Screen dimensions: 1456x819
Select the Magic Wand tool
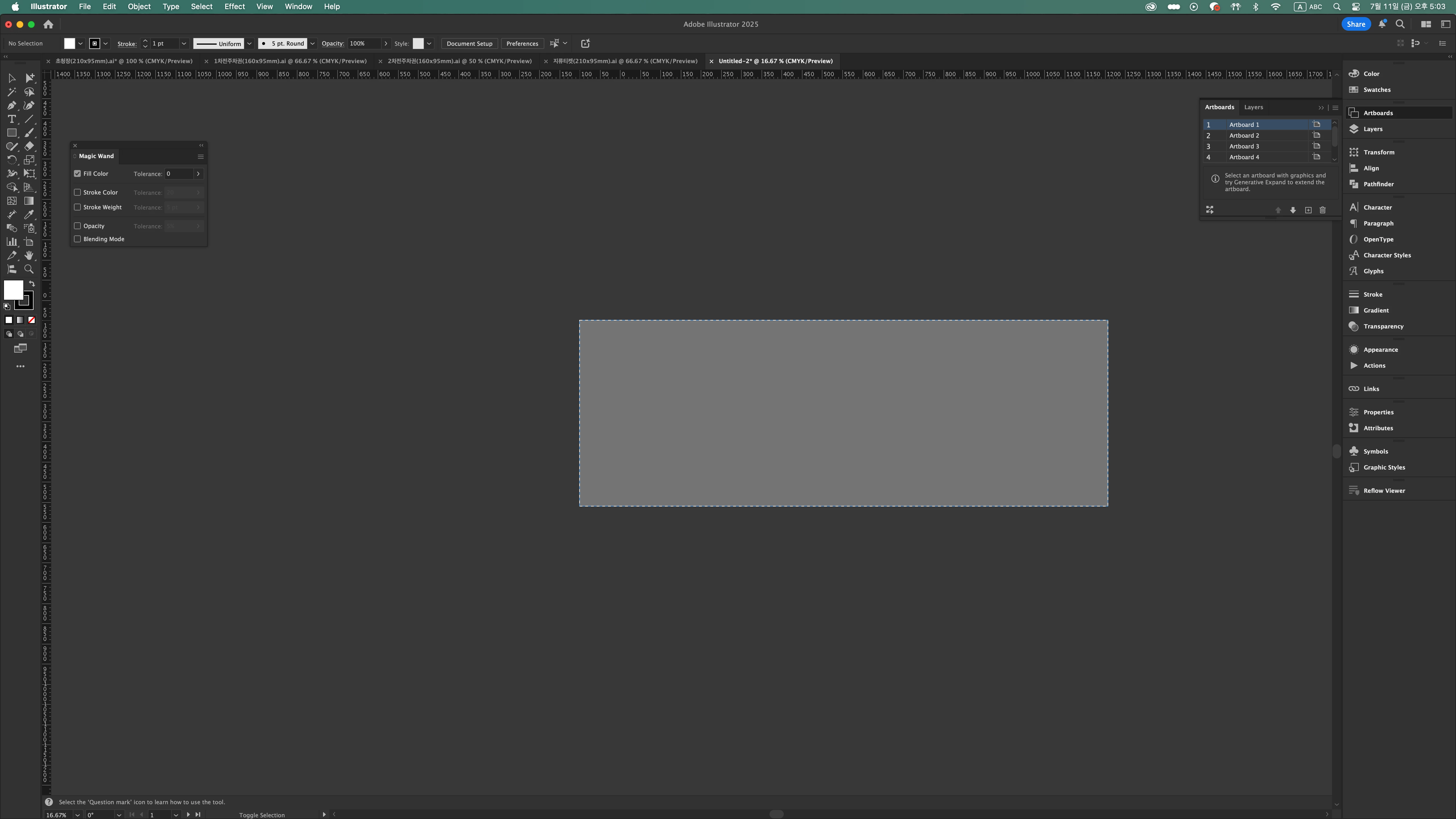11,92
